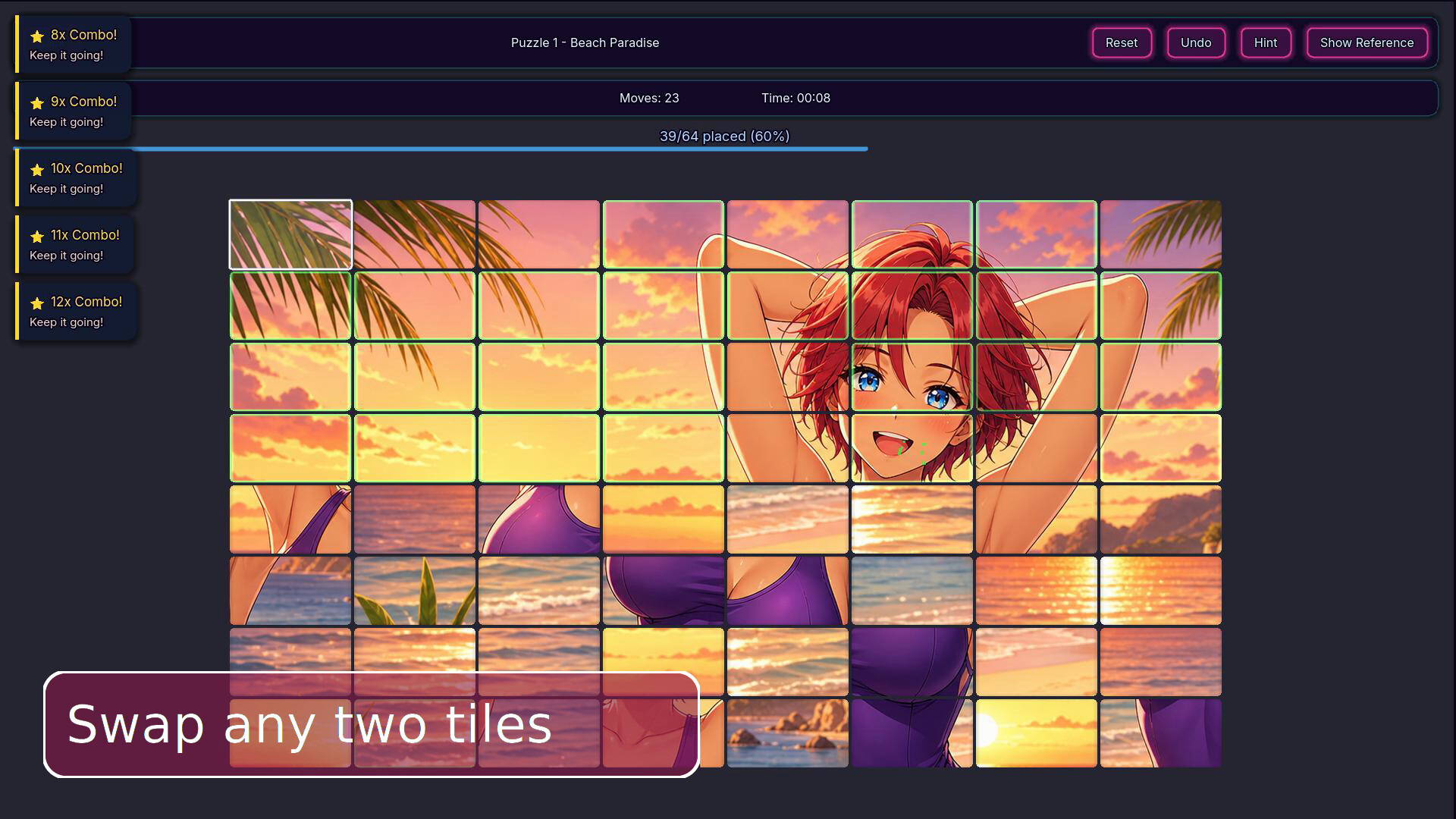Request a Hint for the puzzle
1456x819 pixels.
(x=1266, y=42)
